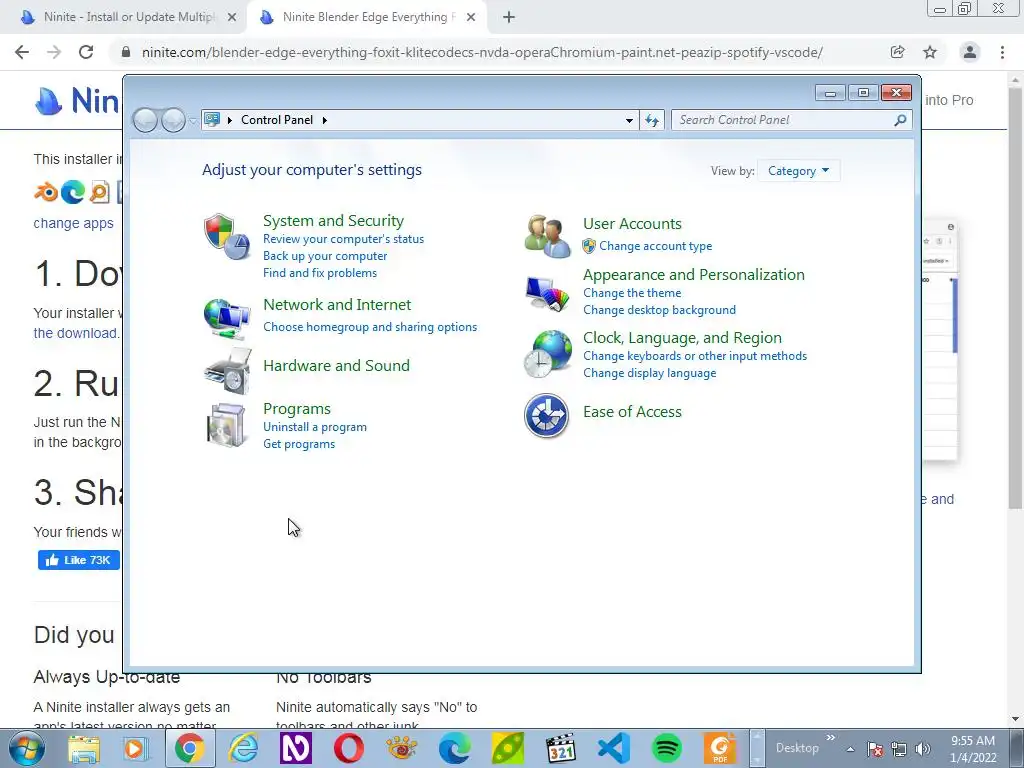Expand the arrow before Control Panel breadcrumb

coord(230,120)
